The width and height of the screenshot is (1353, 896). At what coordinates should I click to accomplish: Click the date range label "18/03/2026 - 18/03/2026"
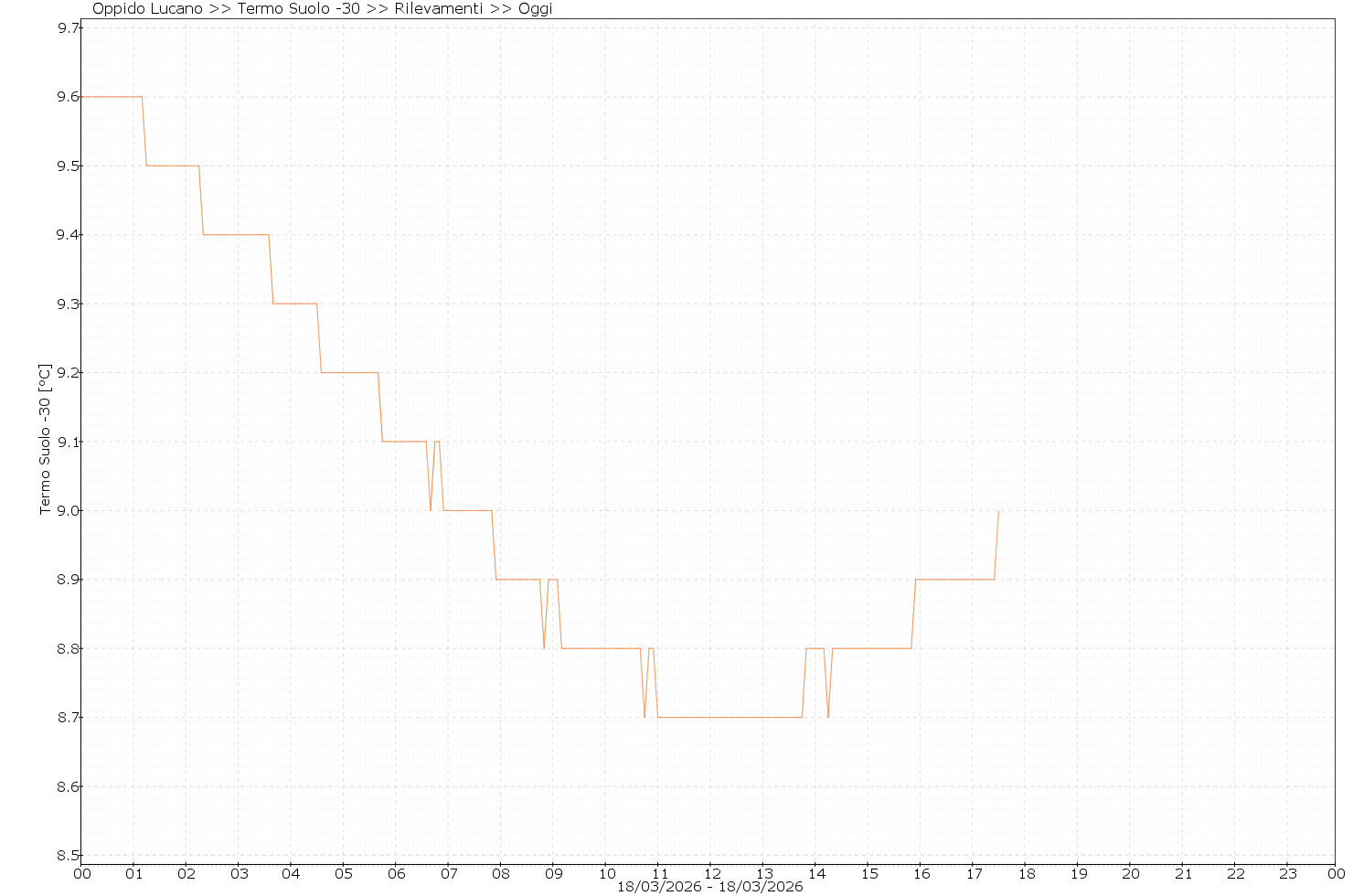pos(709,887)
